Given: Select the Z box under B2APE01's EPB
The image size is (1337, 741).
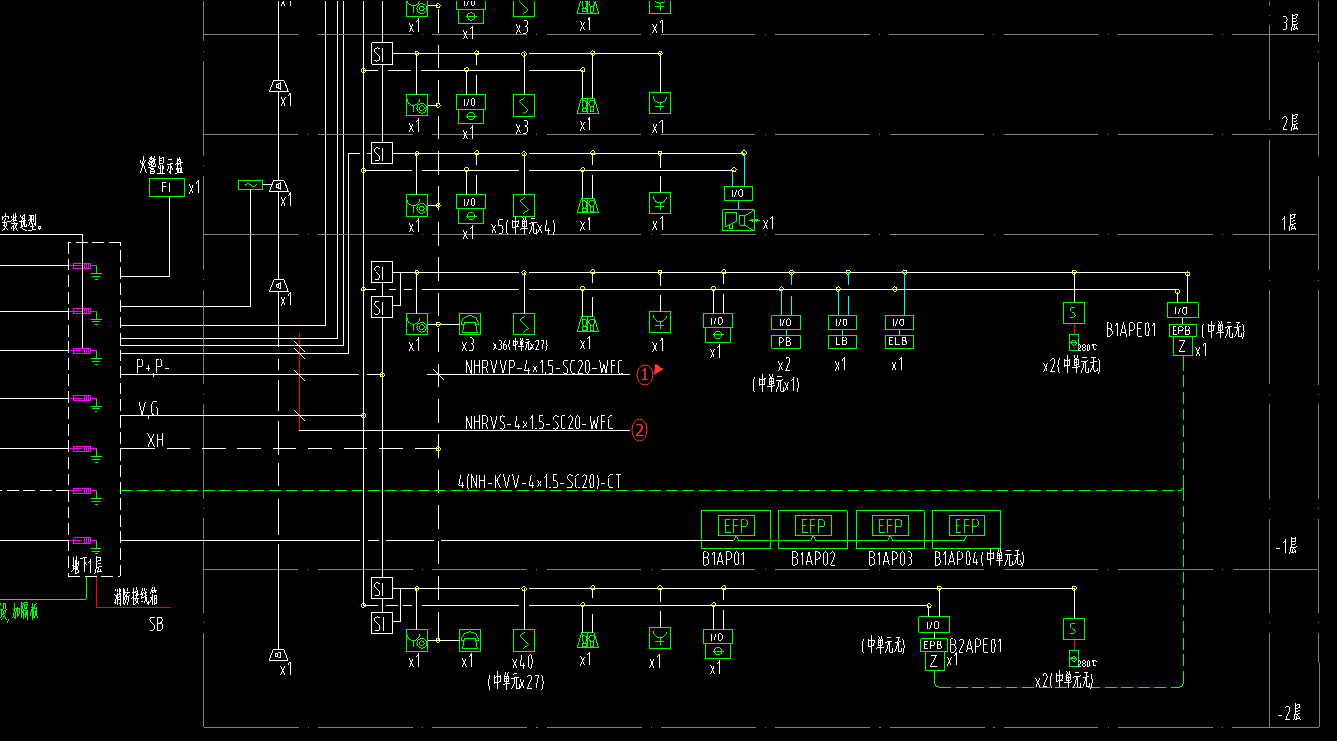Looking at the screenshot, I should coord(933,662).
